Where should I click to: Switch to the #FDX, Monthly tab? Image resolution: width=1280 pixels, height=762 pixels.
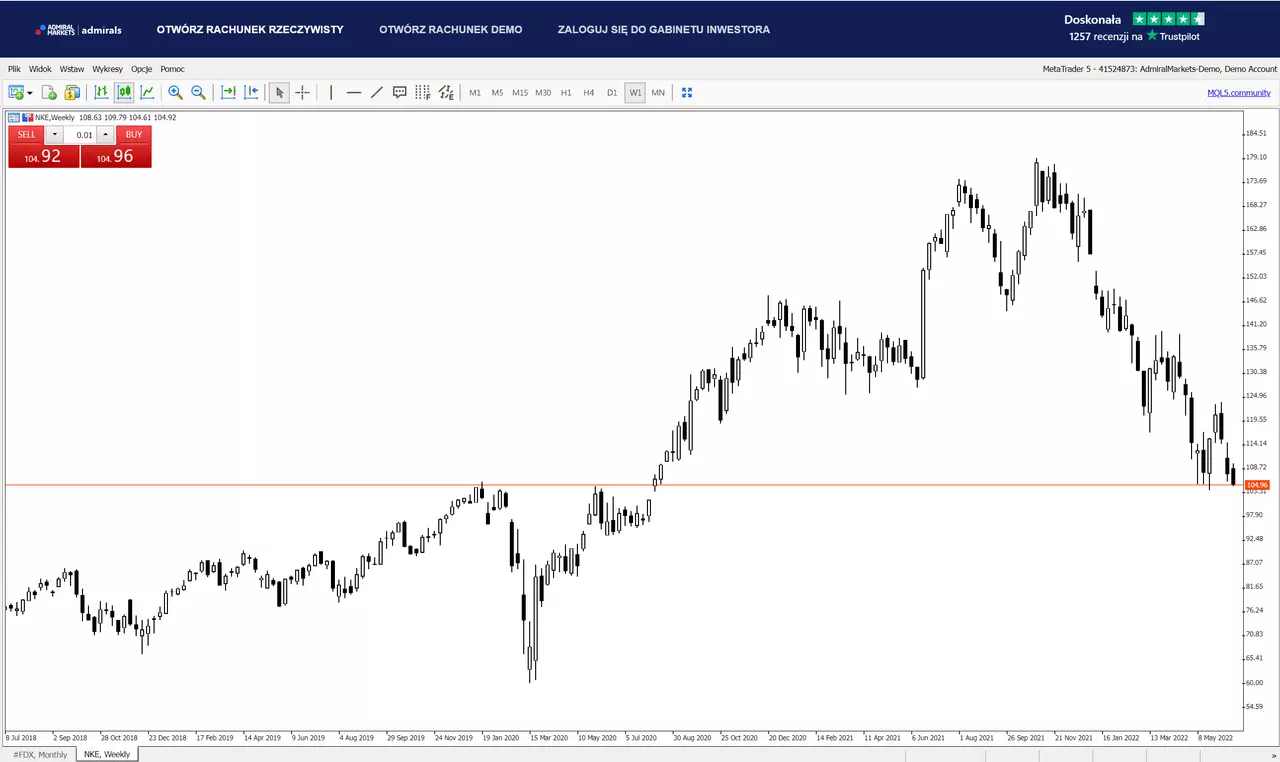click(40, 754)
